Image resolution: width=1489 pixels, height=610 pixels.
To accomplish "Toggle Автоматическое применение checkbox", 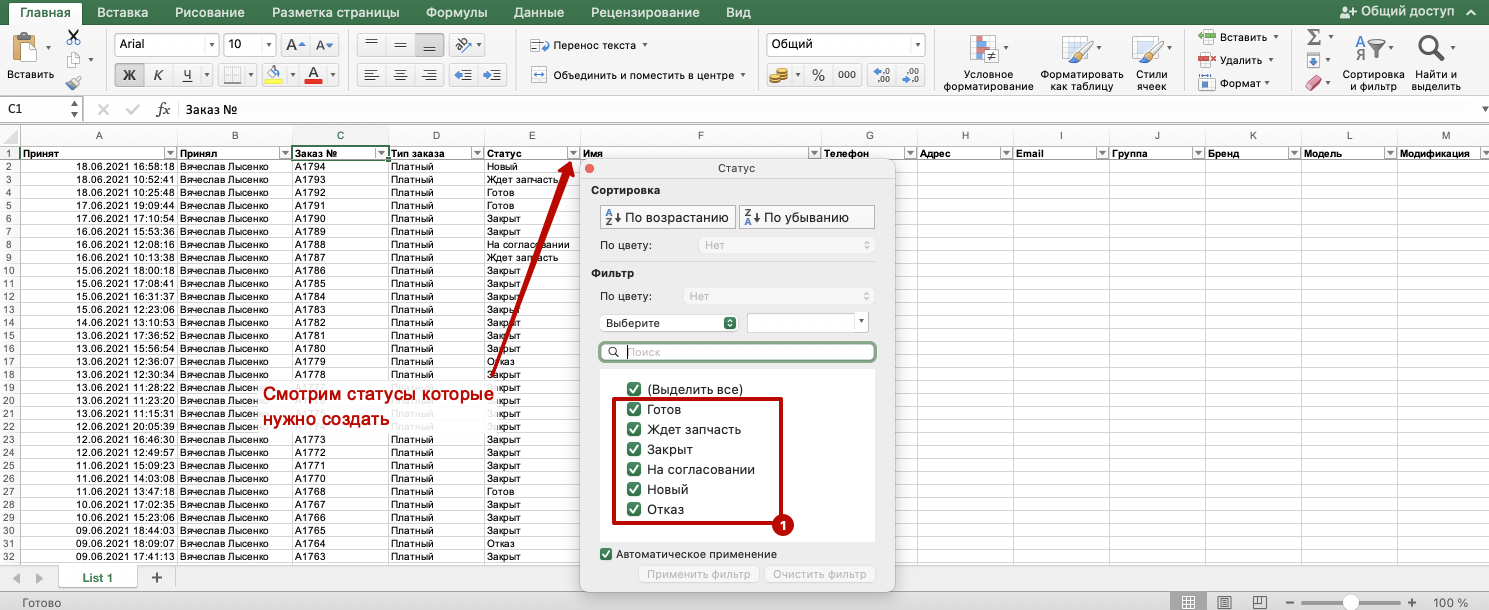I will (x=606, y=554).
